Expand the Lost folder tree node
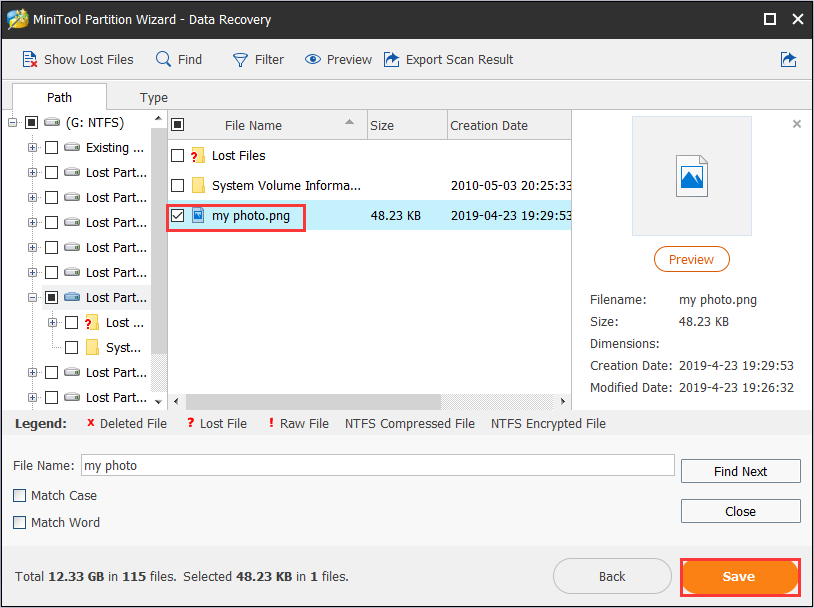The height and width of the screenshot is (608, 814). (52, 322)
